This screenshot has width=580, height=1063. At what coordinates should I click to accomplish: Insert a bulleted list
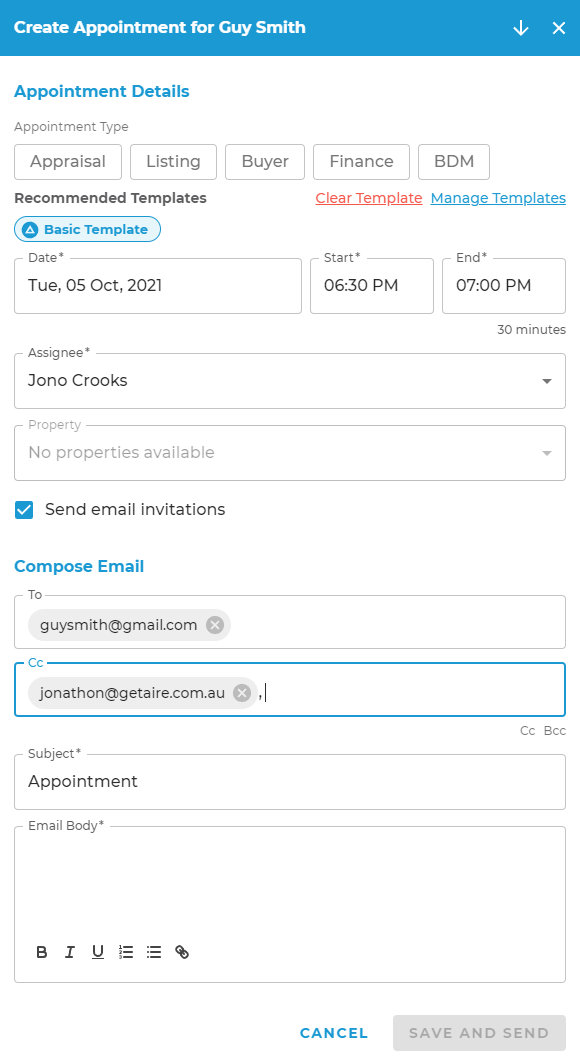pyautogui.click(x=154, y=952)
